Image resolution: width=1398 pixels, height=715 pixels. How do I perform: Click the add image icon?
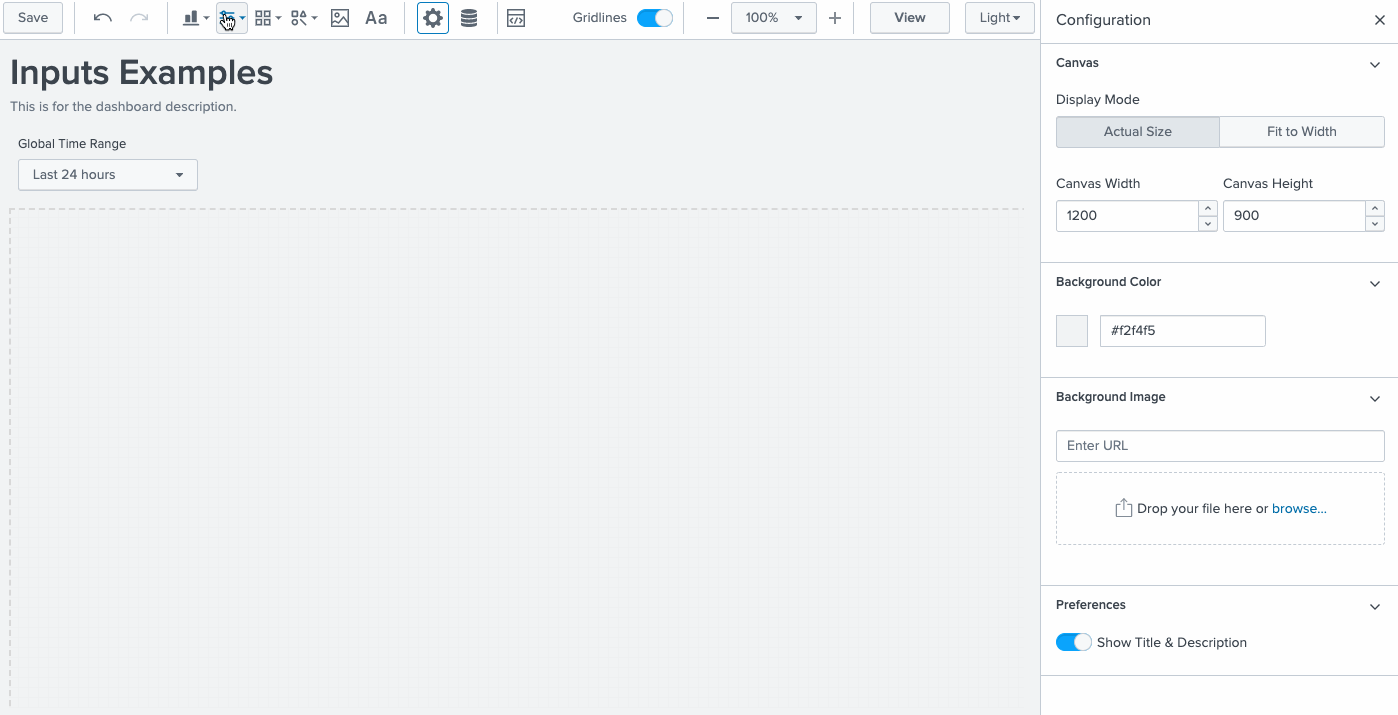(x=340, y=18)
